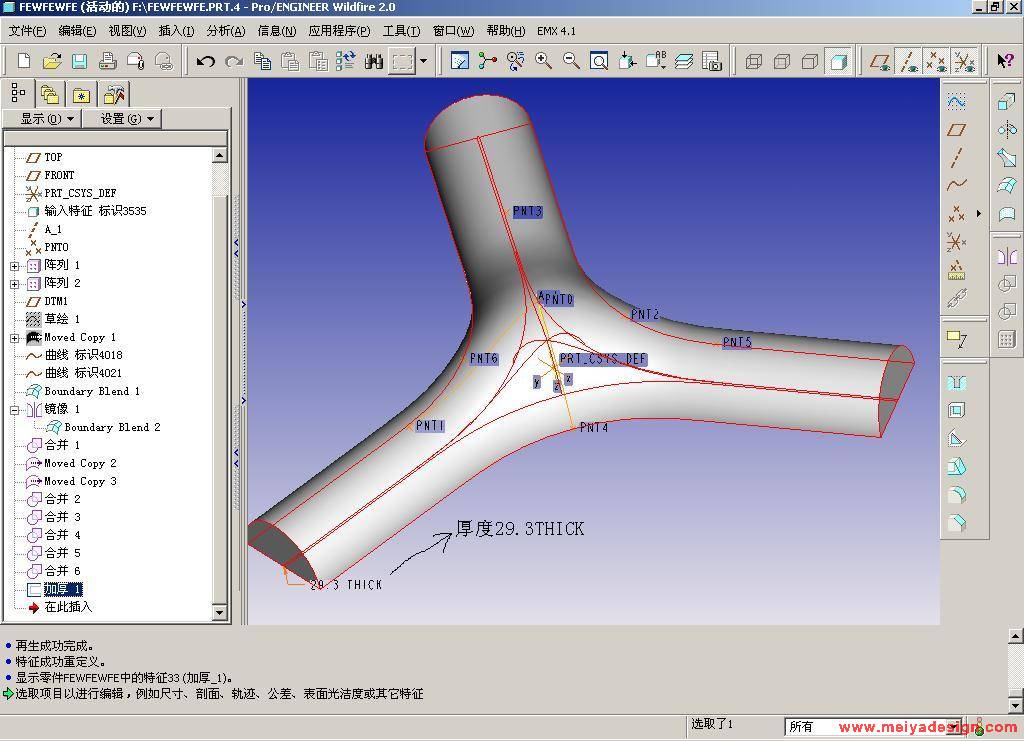Viewport: 1024px width, 741px height.
Task: Open the datum point flyout arrow
Action: coord(978,213)
